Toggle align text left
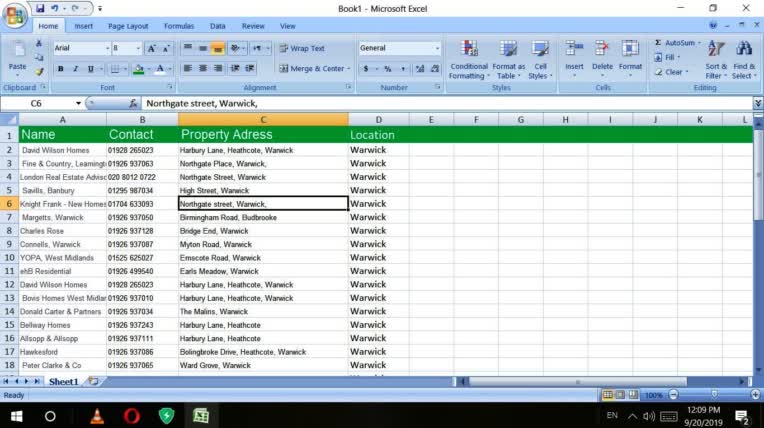 pos(188,68)
